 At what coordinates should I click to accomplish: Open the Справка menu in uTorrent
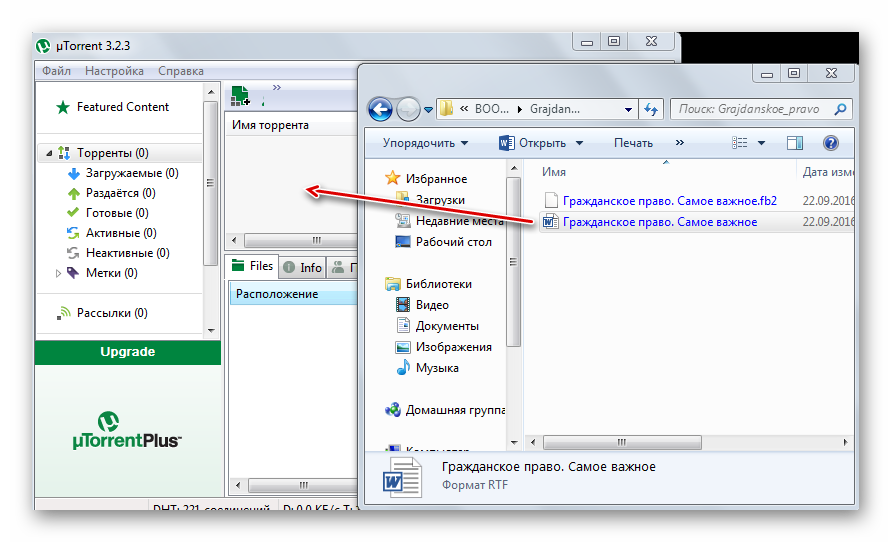(x=181, y=71)
